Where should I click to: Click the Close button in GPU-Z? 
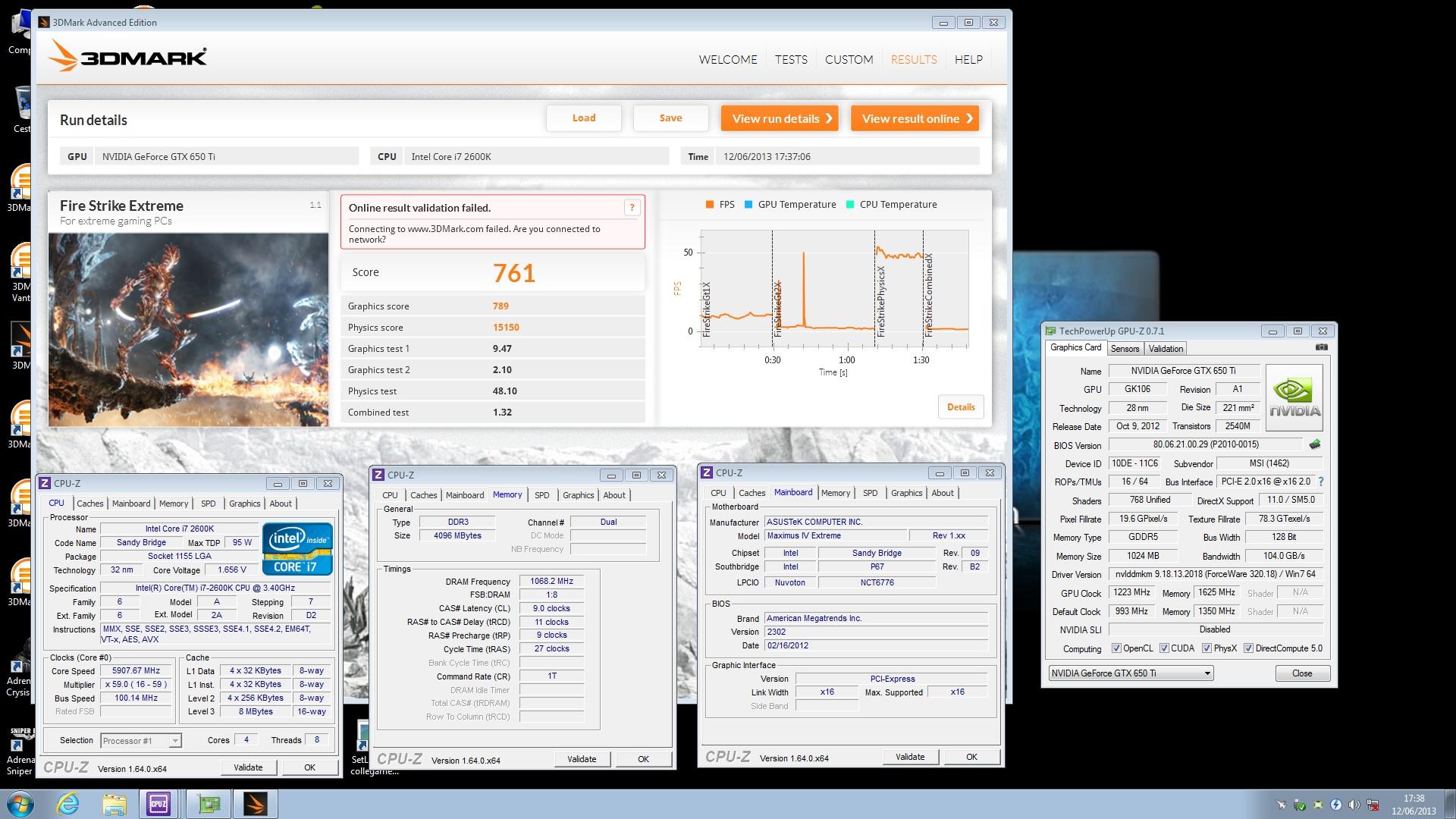click(x=1302, y=673)
